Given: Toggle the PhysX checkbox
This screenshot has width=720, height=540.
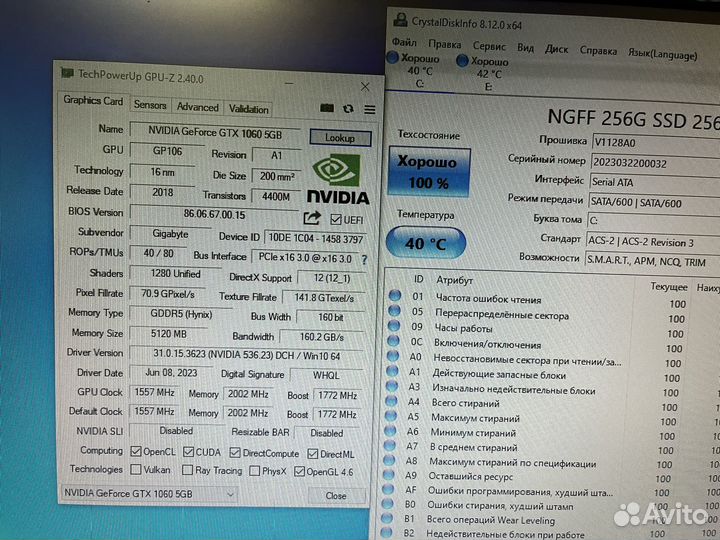Looking at the screenshot, I should (x=254, y=471).
